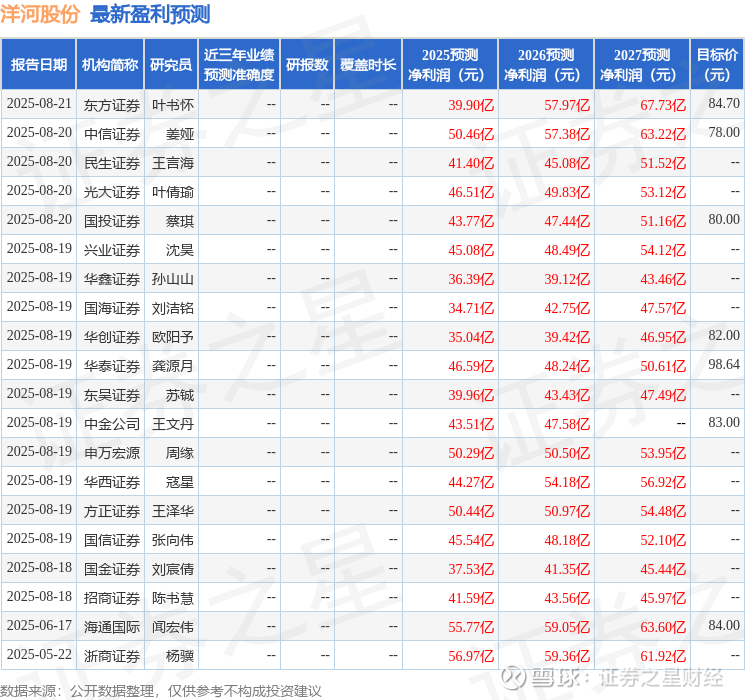Click analyst name 叶倩瑜
Image resolution: width=745 pixels, height=700 pixels.
[x=173, y=192]
